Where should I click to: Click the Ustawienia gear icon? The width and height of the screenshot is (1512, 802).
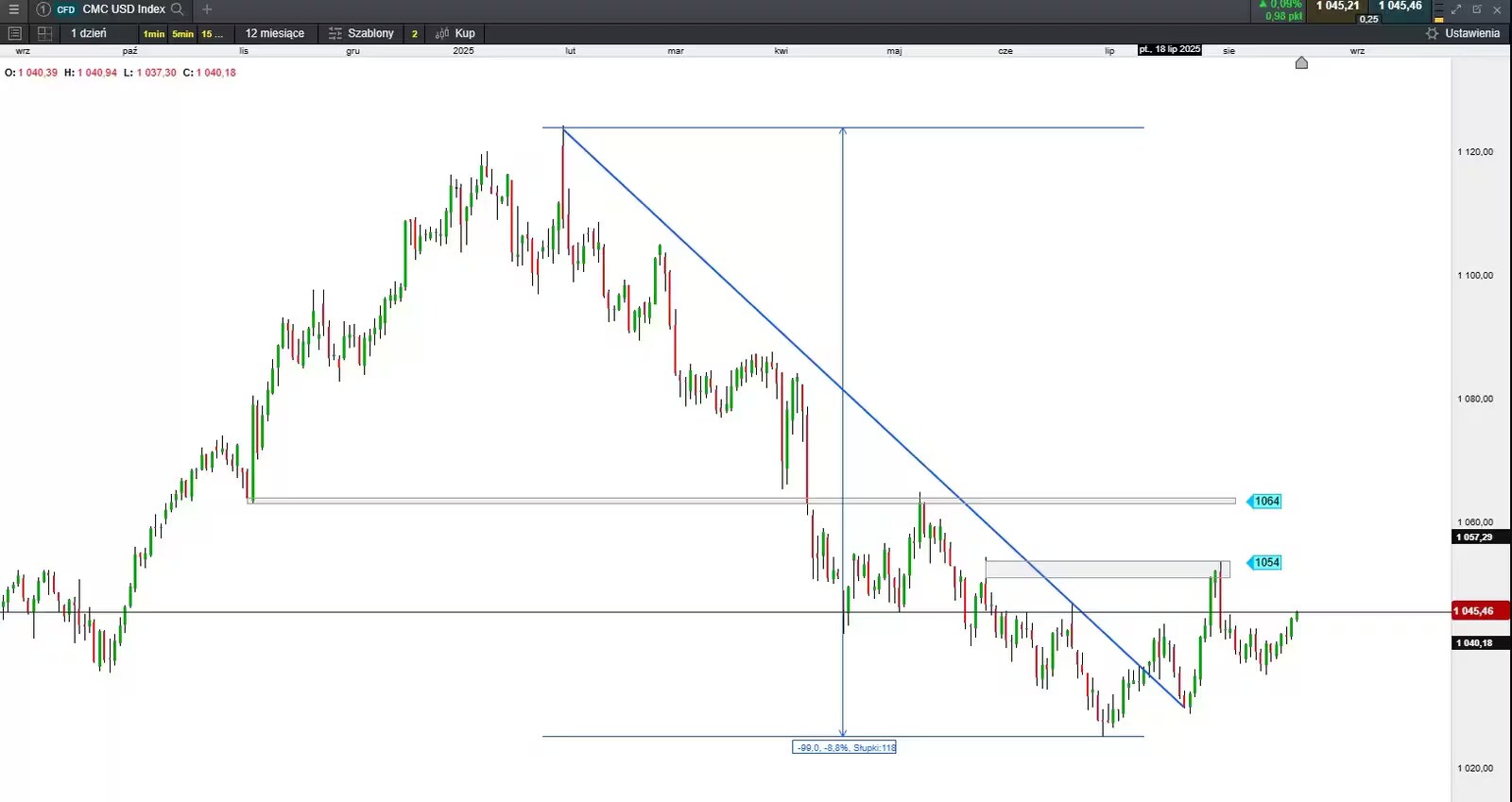1432,33
